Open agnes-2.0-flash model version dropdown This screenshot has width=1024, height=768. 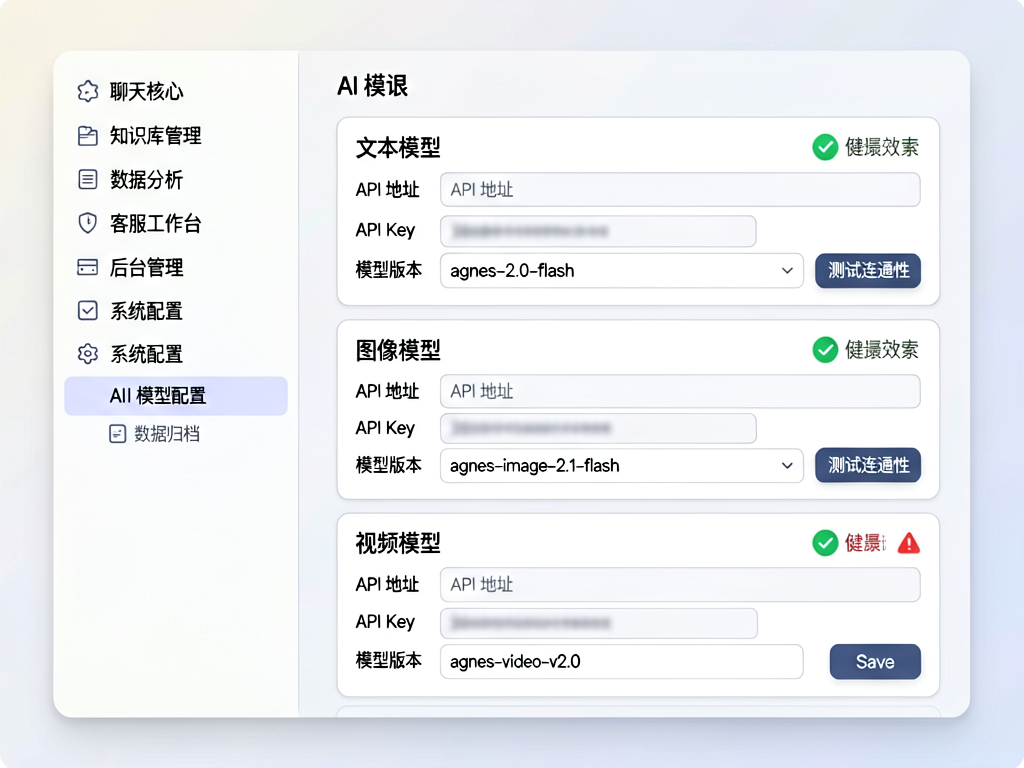point(622,270)
